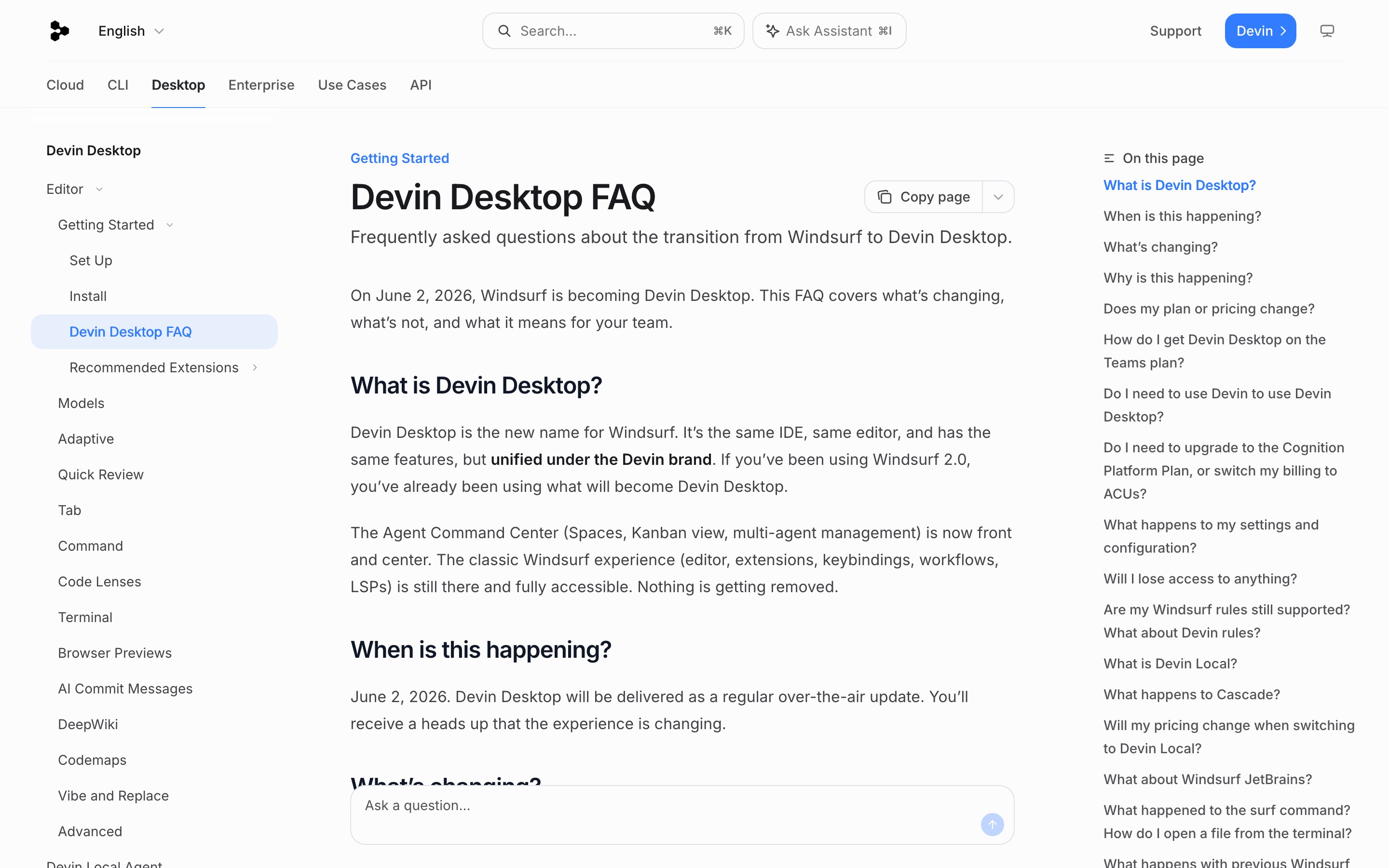The width and height of the screenshot is (1389, 868).
Task: Open Copy page options chevron
Action: [998, 197]
